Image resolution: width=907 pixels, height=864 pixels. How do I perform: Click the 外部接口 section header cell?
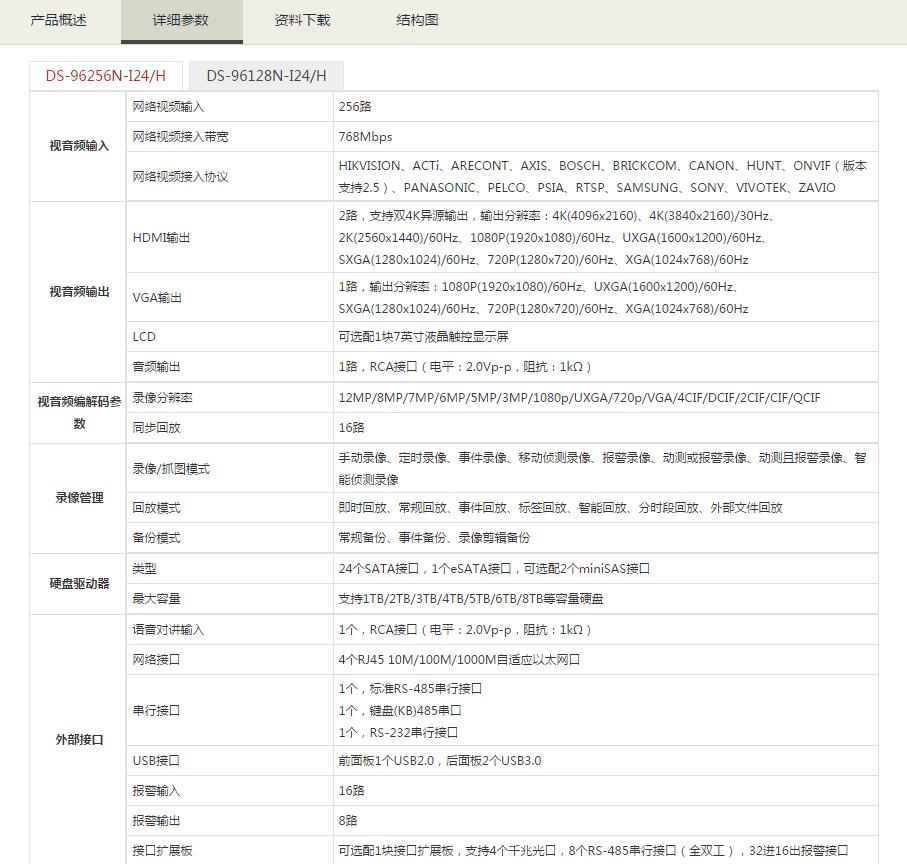tap(79, 740)
